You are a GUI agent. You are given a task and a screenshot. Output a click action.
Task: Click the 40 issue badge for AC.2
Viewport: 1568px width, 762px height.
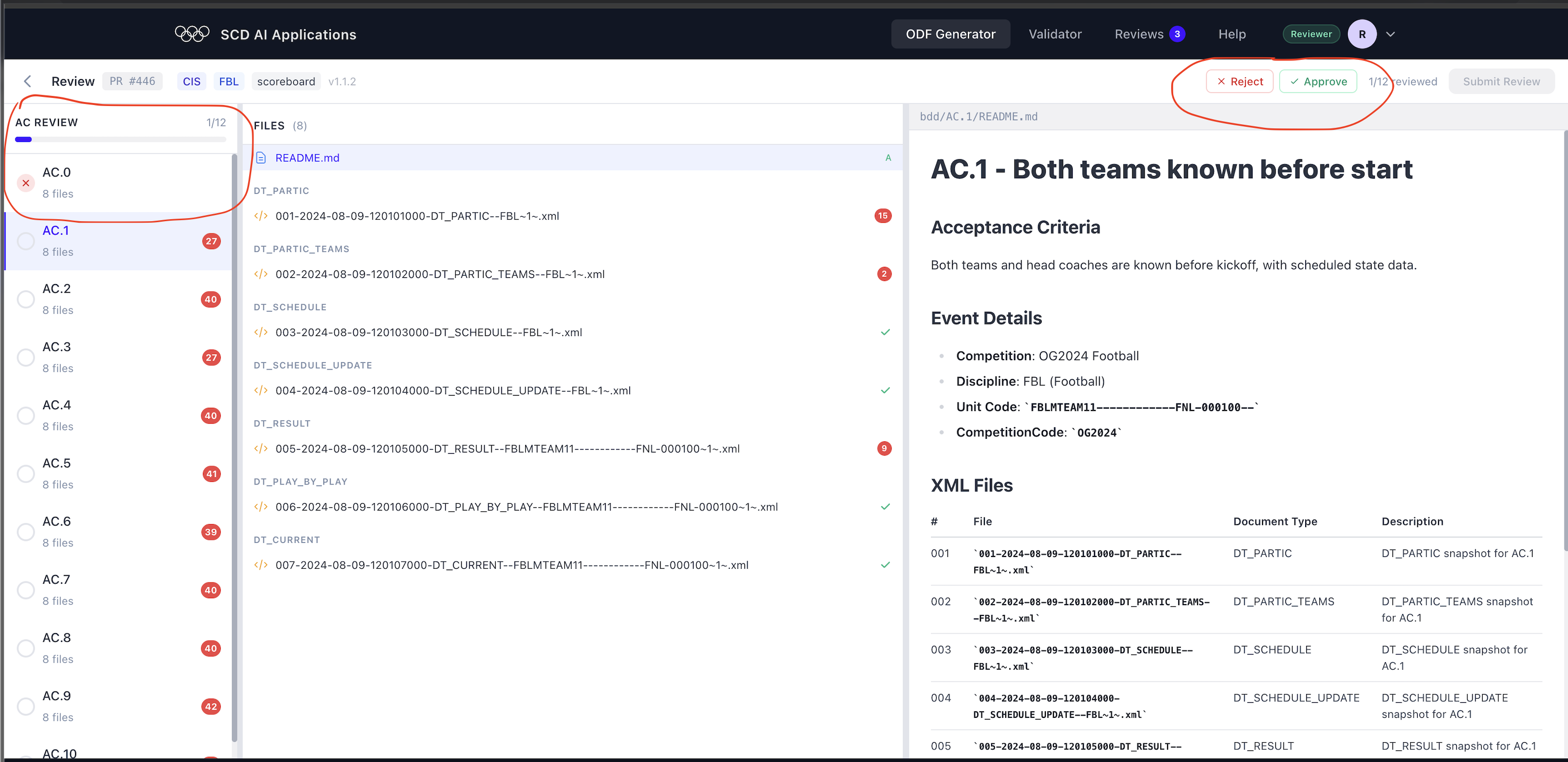tap(211, 299)
